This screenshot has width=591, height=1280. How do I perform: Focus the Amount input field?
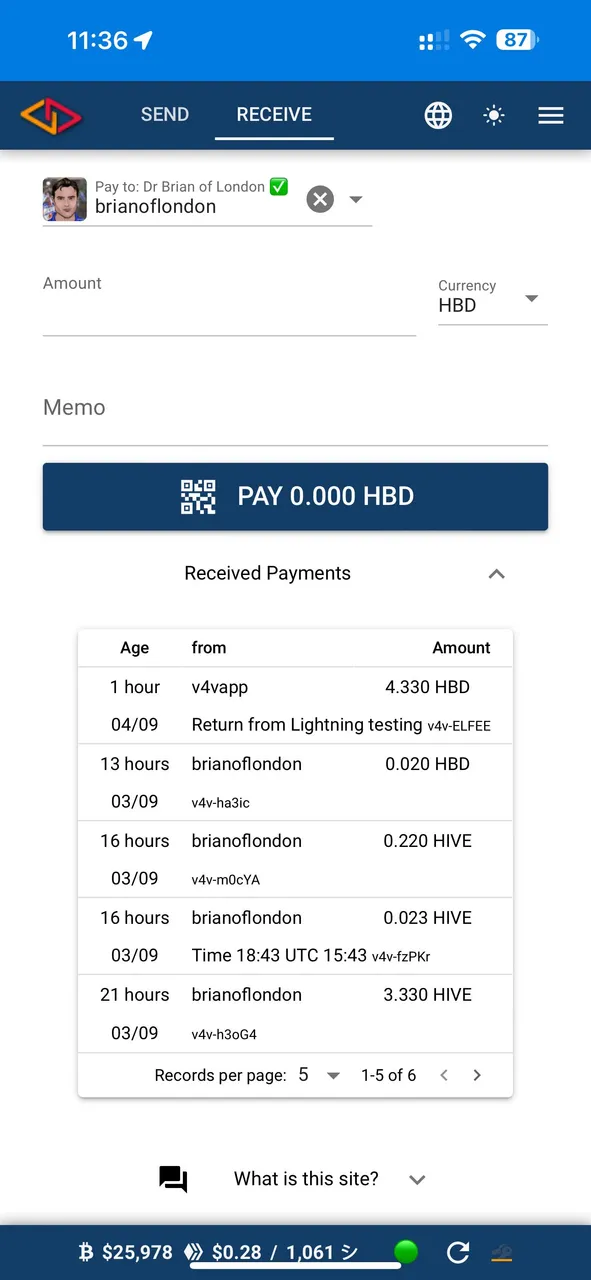[x=229, y=304]
